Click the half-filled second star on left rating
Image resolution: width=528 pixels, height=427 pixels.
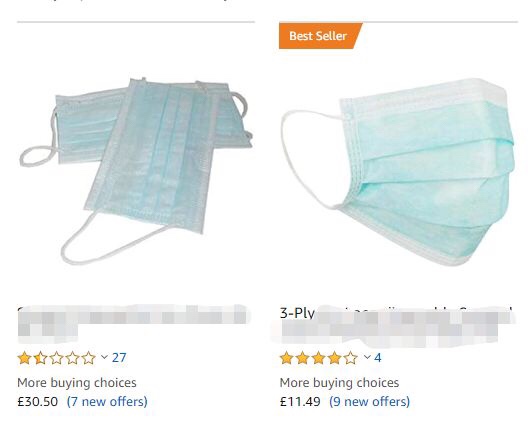(x=40, y=358)
